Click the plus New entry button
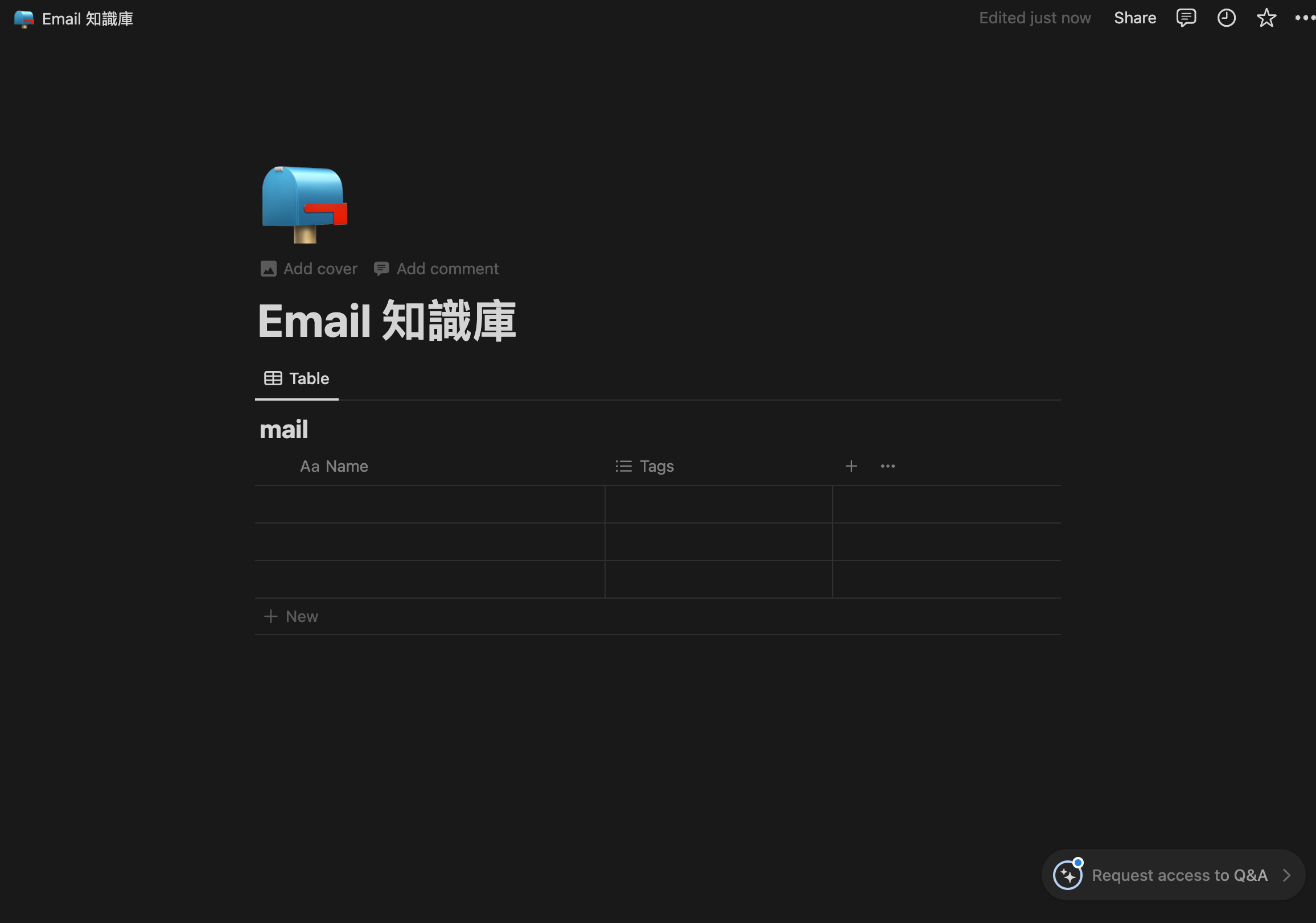Image resolution: width=1316 pixels, height=923 pixels. (292, 616)
